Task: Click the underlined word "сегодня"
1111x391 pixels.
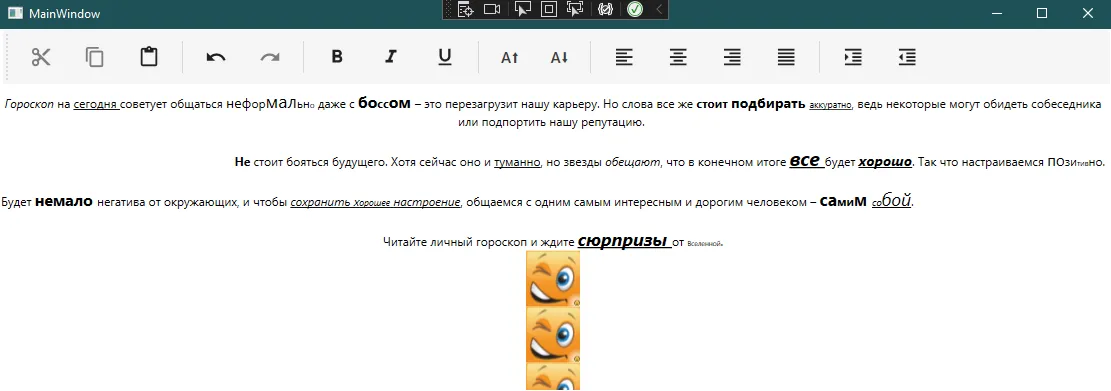Action: (x=96, y=105)
